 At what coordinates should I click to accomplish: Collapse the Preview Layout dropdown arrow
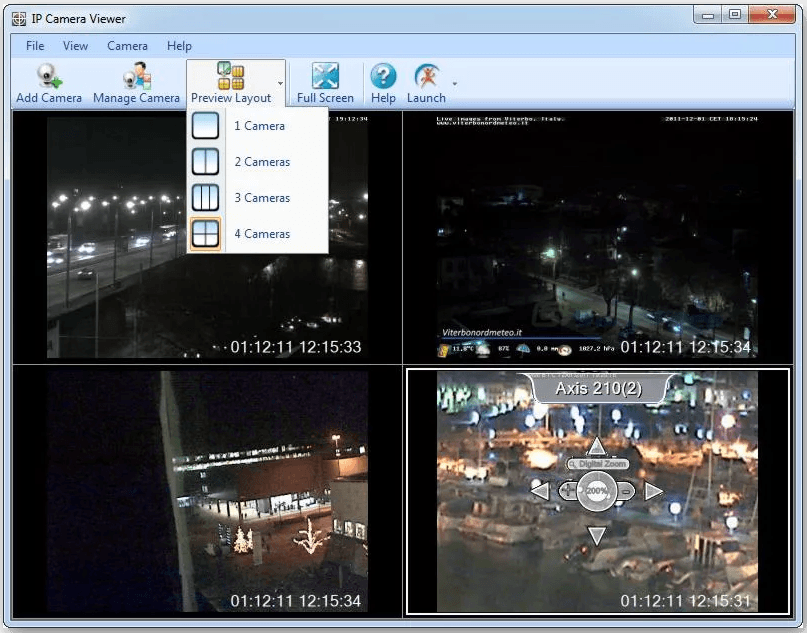coord(281,84)
